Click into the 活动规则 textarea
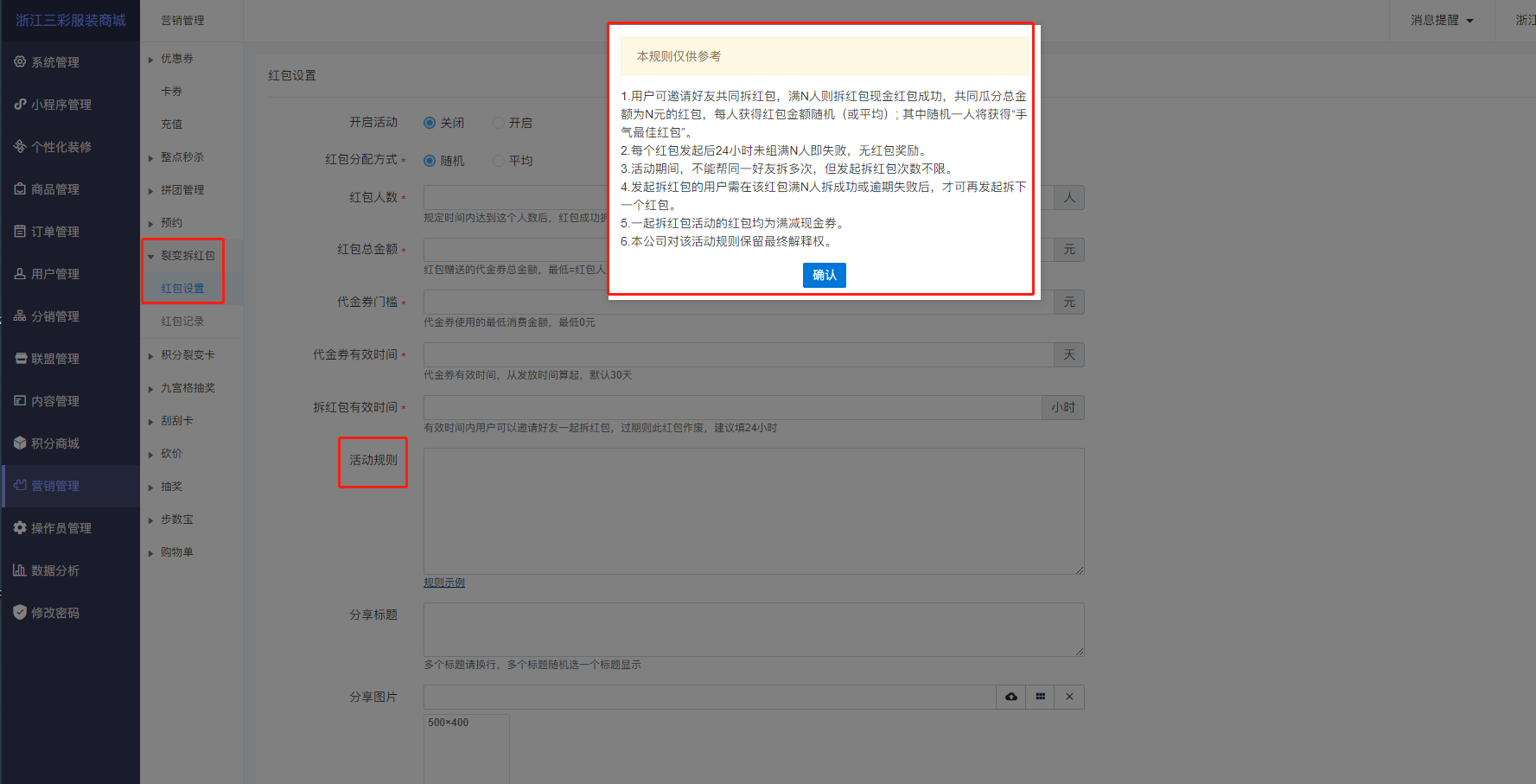The height and width of the screenshot is (784, 1536). [x=754, y=512]
